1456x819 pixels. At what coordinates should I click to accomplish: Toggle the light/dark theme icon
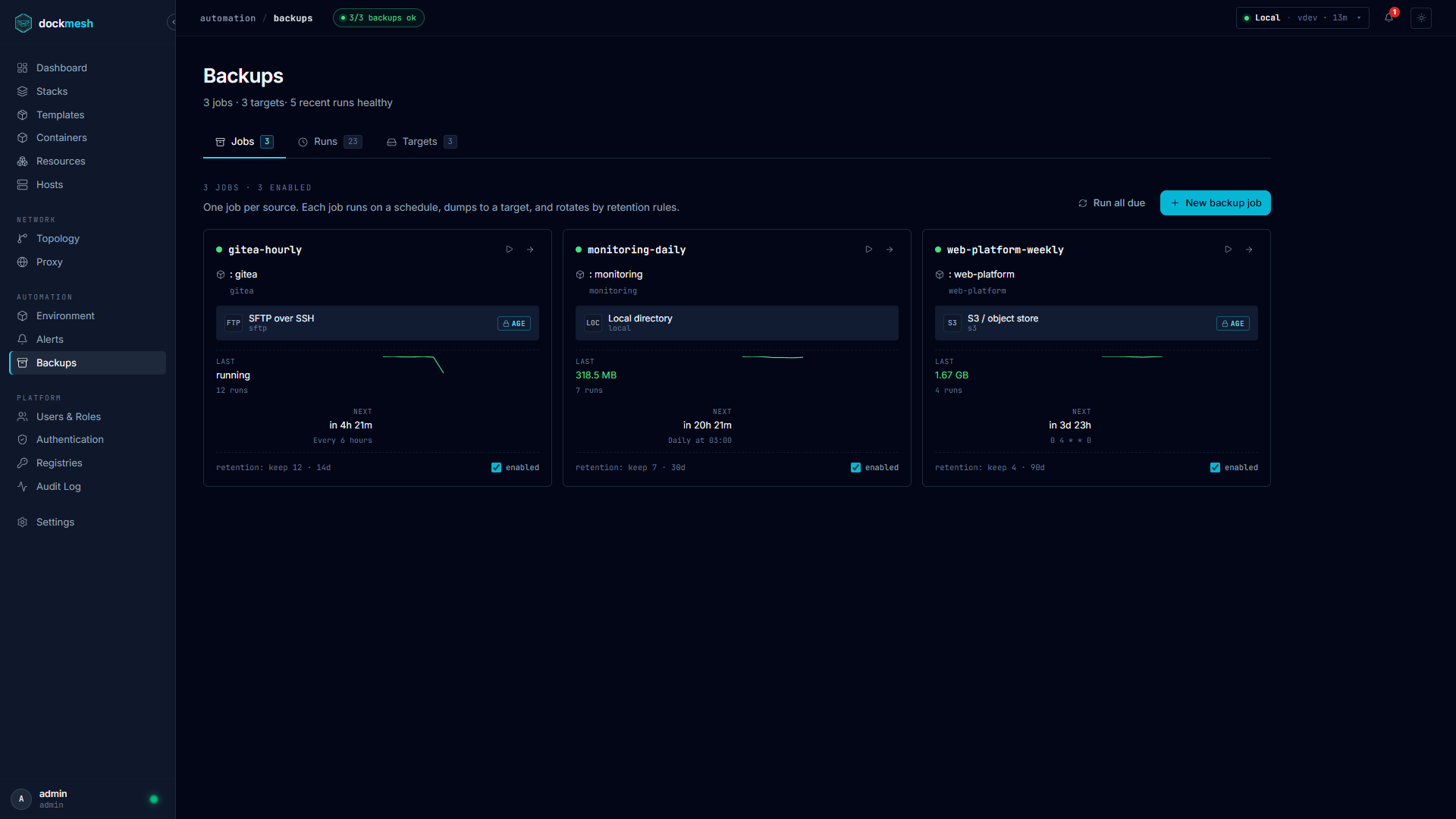1421,17
